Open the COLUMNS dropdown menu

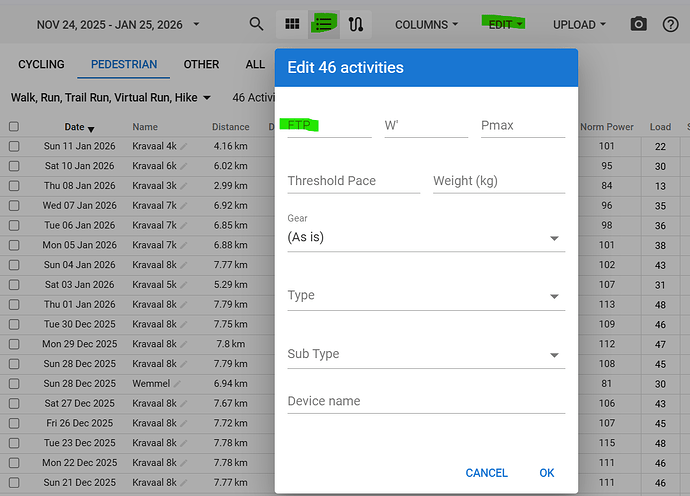click(x=426, y=25)
